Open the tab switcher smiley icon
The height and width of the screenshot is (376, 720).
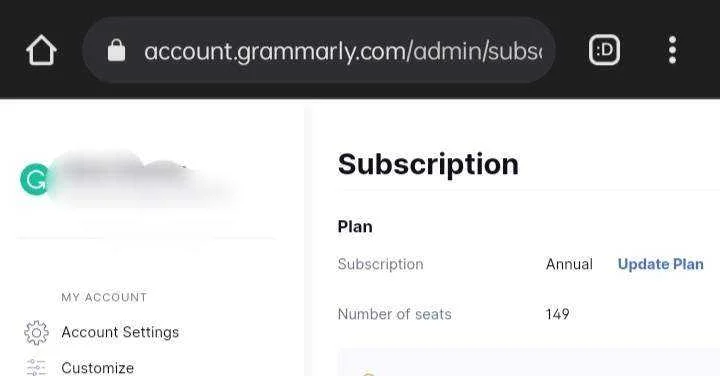pos(604,50)
